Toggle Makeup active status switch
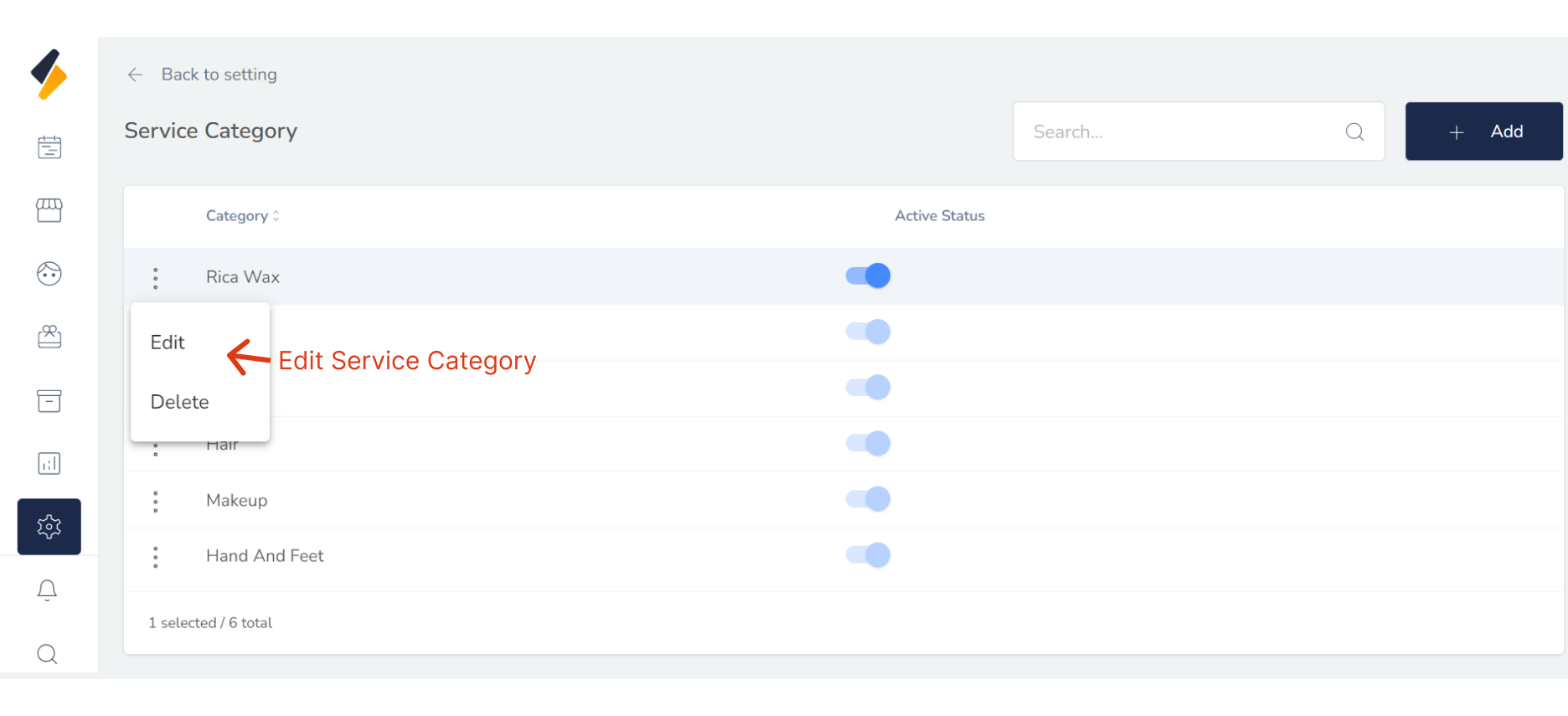 point(868,499)
